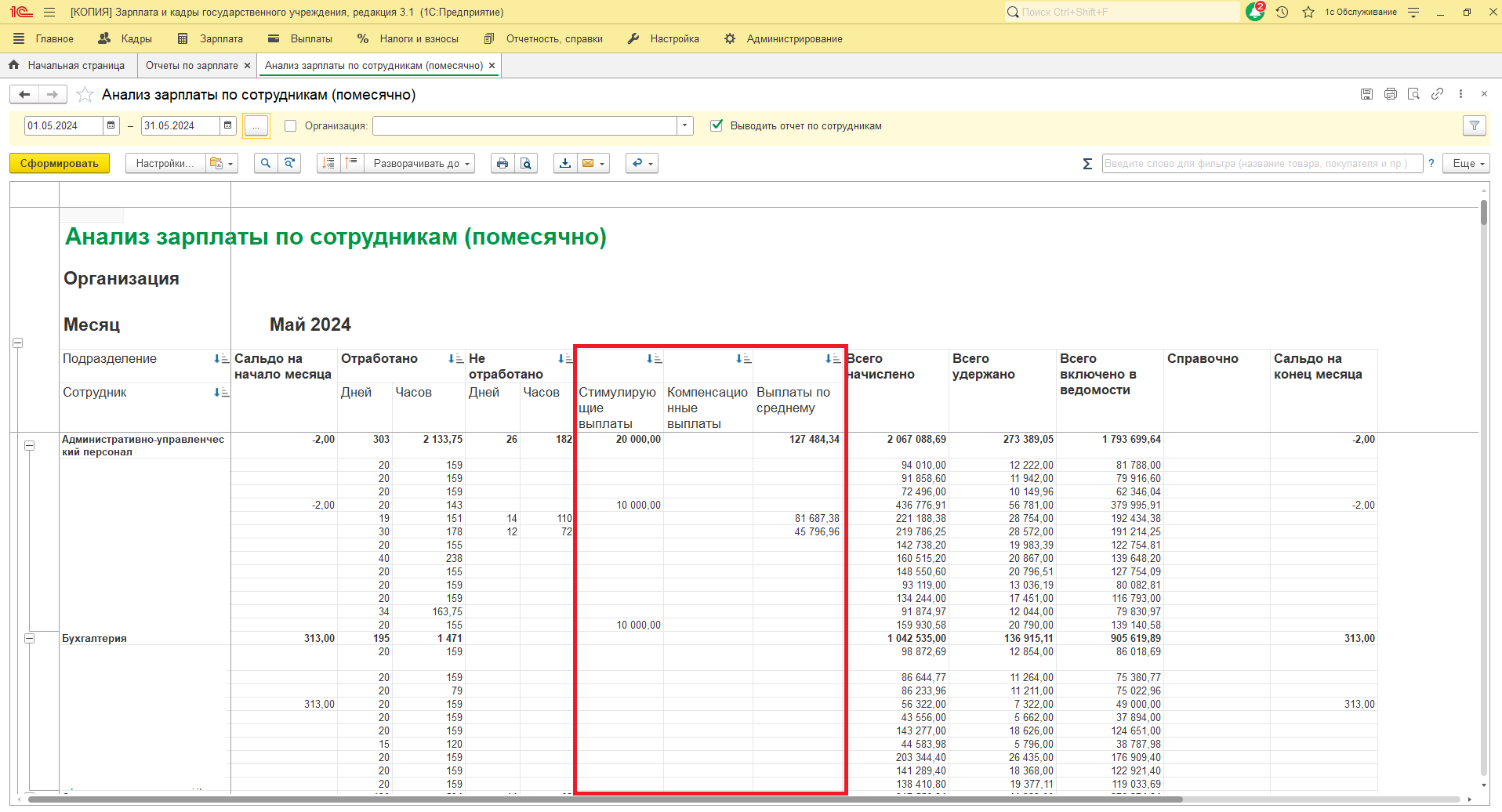Save the report to file with download icon
Viewport: 1502px width, 812px height.
[x=565, y=163]
